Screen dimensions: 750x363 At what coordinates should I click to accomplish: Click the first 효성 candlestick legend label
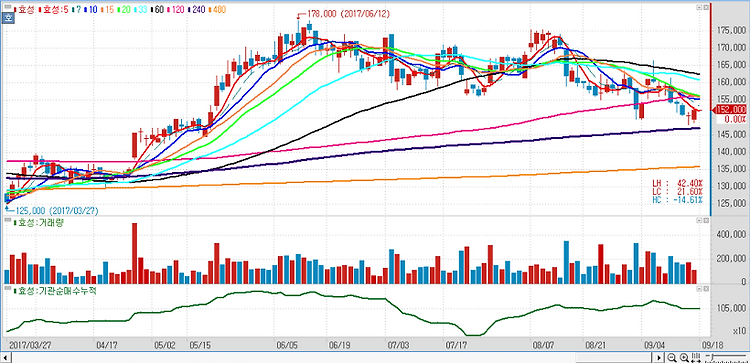pos(24,10)
